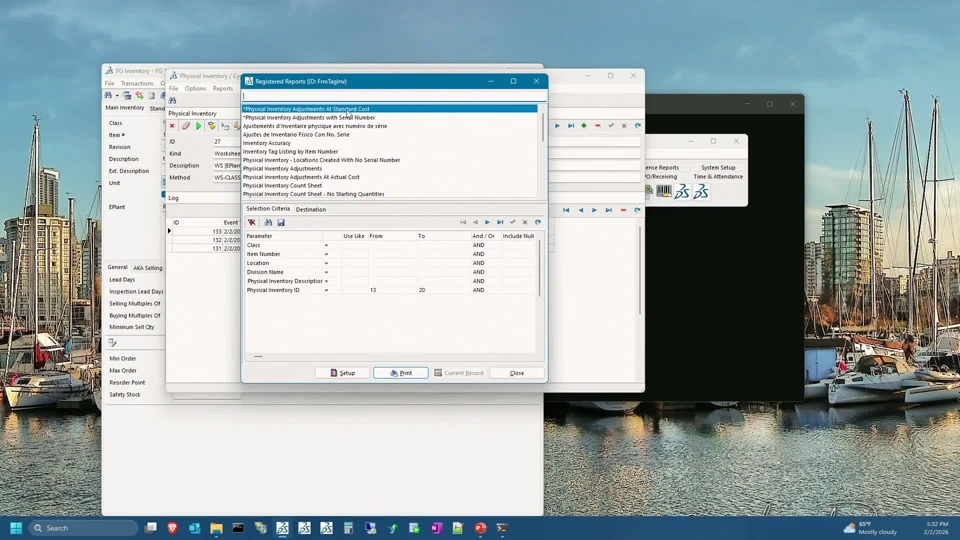Click the Windows Start button
The width and height of the screenshot is (960, 540).
(x=17, y=528)
